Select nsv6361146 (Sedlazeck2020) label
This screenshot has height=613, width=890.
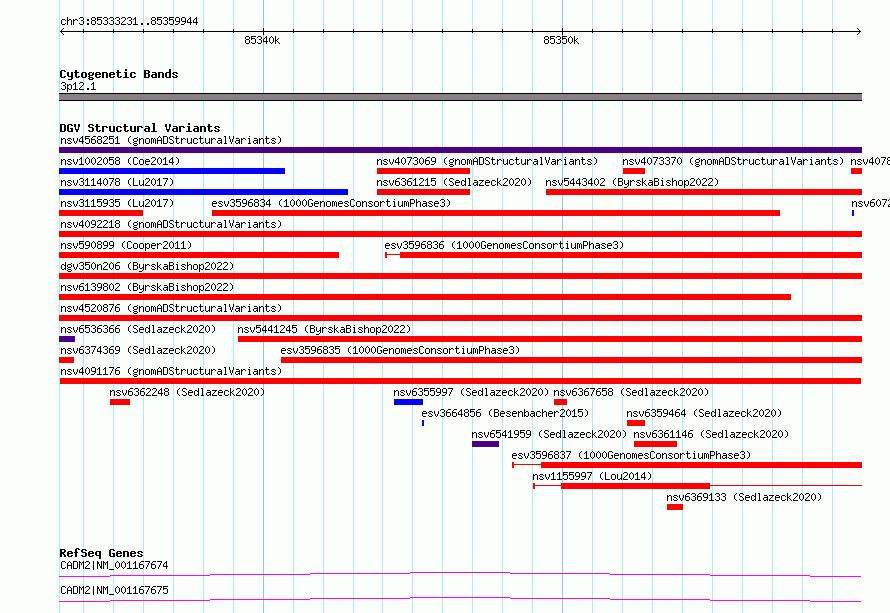pos(711,434)
